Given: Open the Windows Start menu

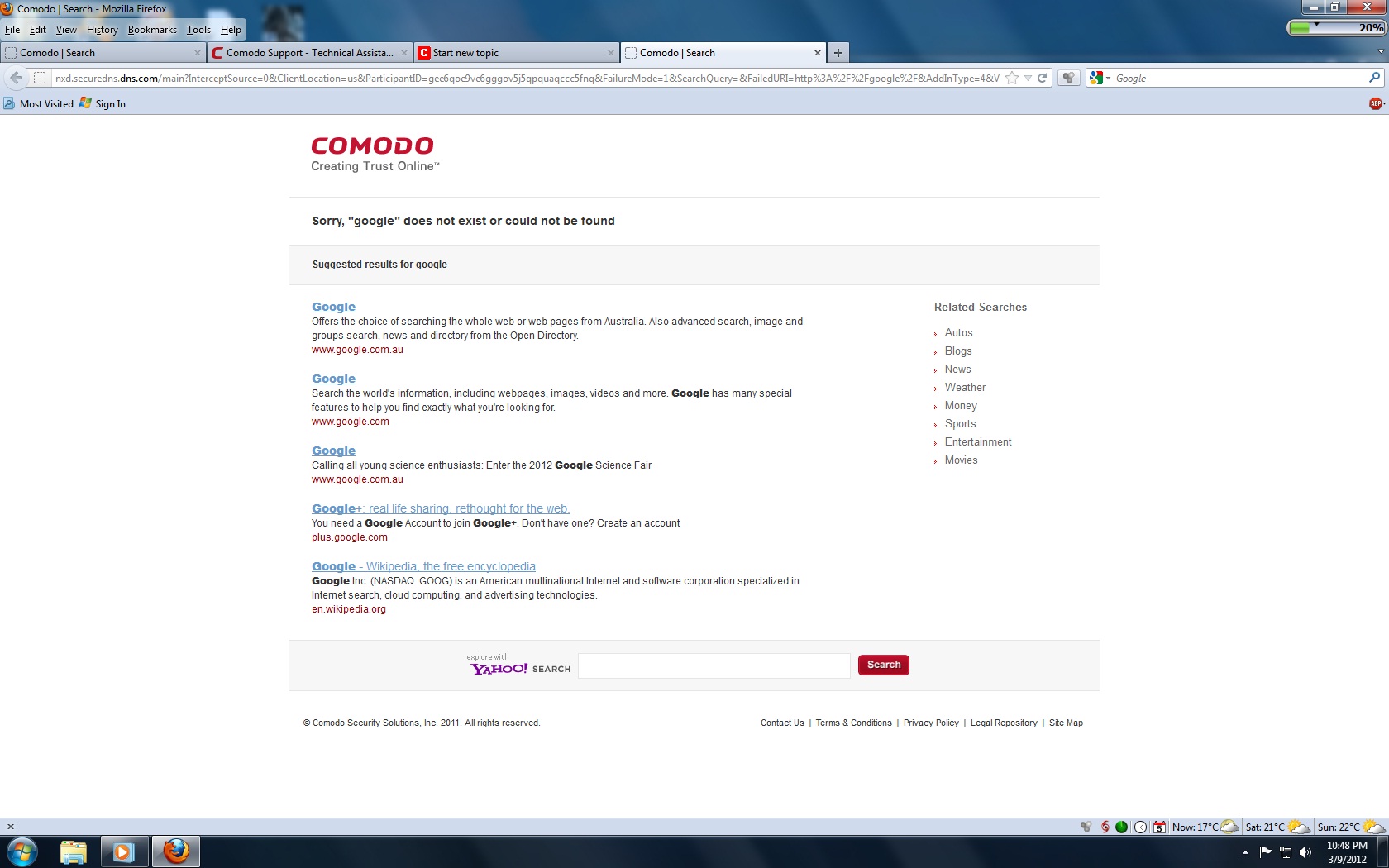Looking at the screenshot, I should tap(22, 851).
